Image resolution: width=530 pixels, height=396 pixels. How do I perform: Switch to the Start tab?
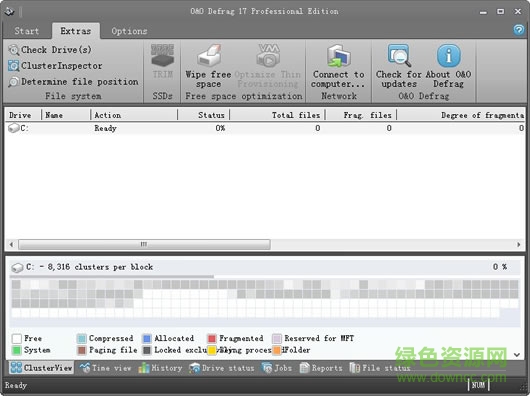pos(27,31)
